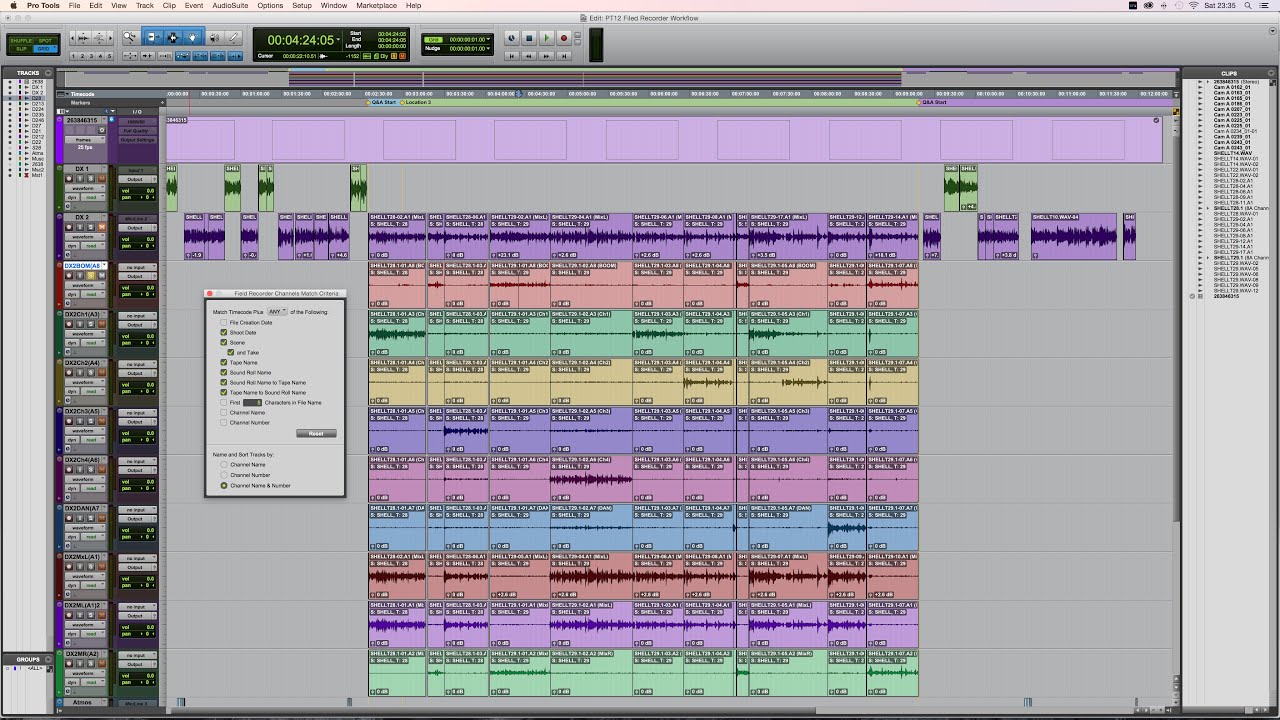Screen dimensions: 1280x720
Task: Toggle the Online button in the transport
Action: (x=511, y=38)
